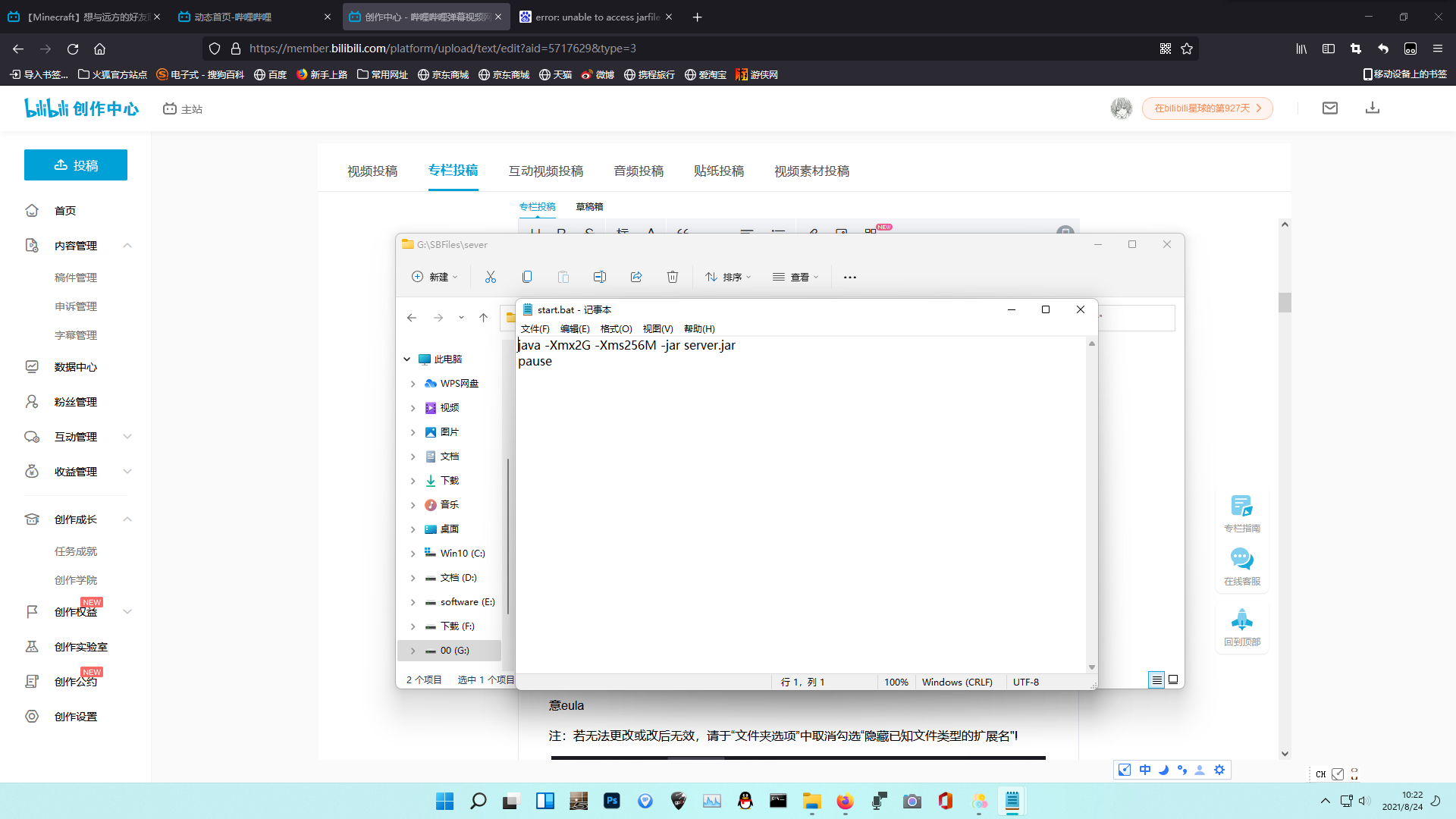Open bilibili messages envelope icon

point(1330,108)
